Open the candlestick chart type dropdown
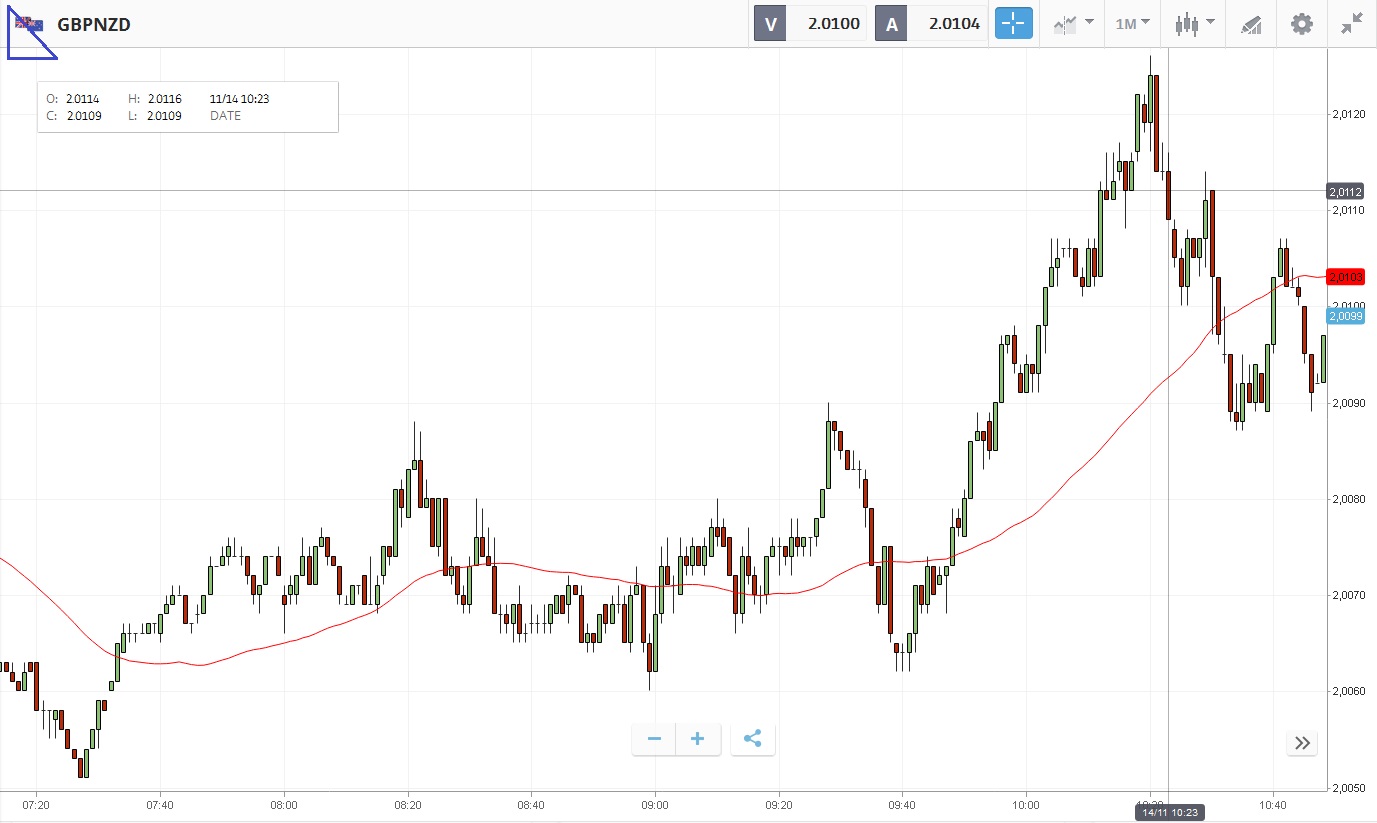This screenshot has height=823, width=1377. [1194, 24]
